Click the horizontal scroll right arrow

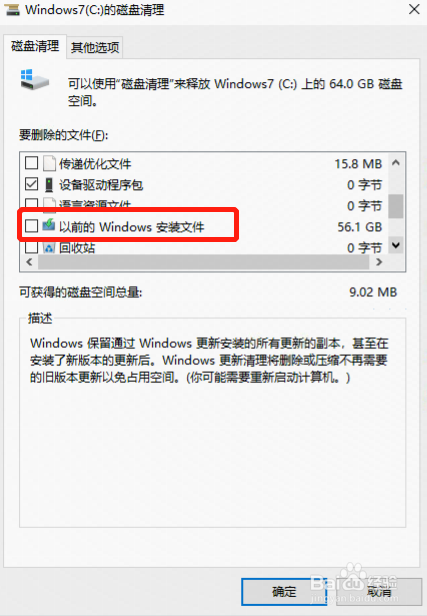(x=379, y=262)
